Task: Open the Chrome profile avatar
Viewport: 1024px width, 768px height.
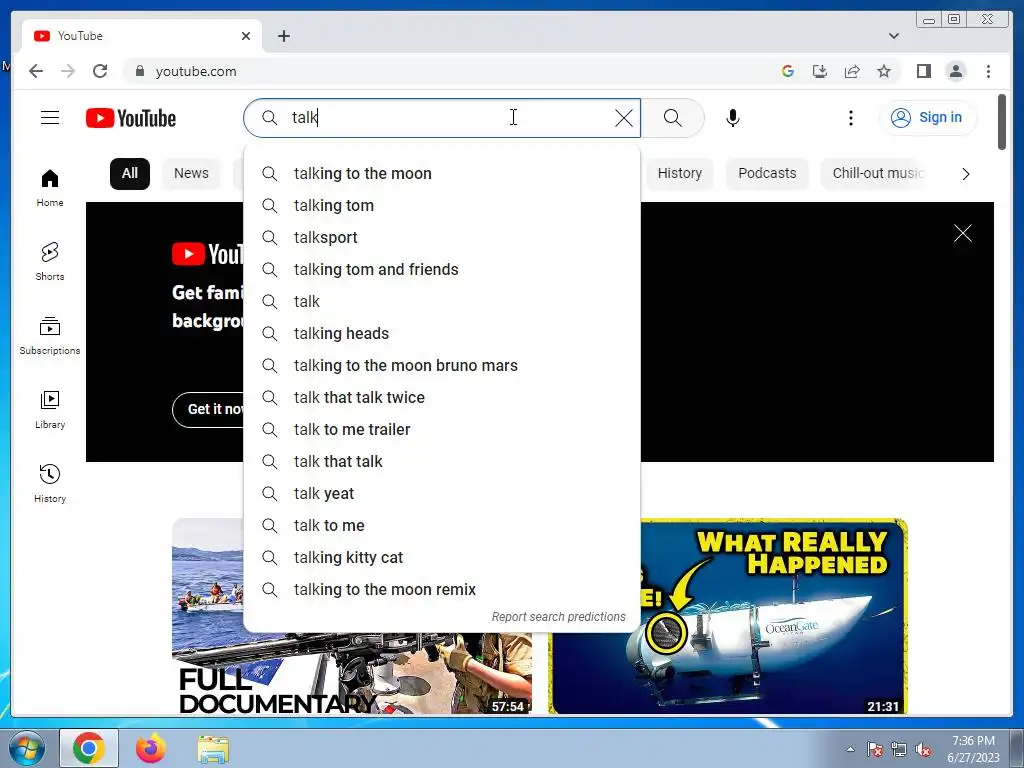Action: (x=955, y=71)
